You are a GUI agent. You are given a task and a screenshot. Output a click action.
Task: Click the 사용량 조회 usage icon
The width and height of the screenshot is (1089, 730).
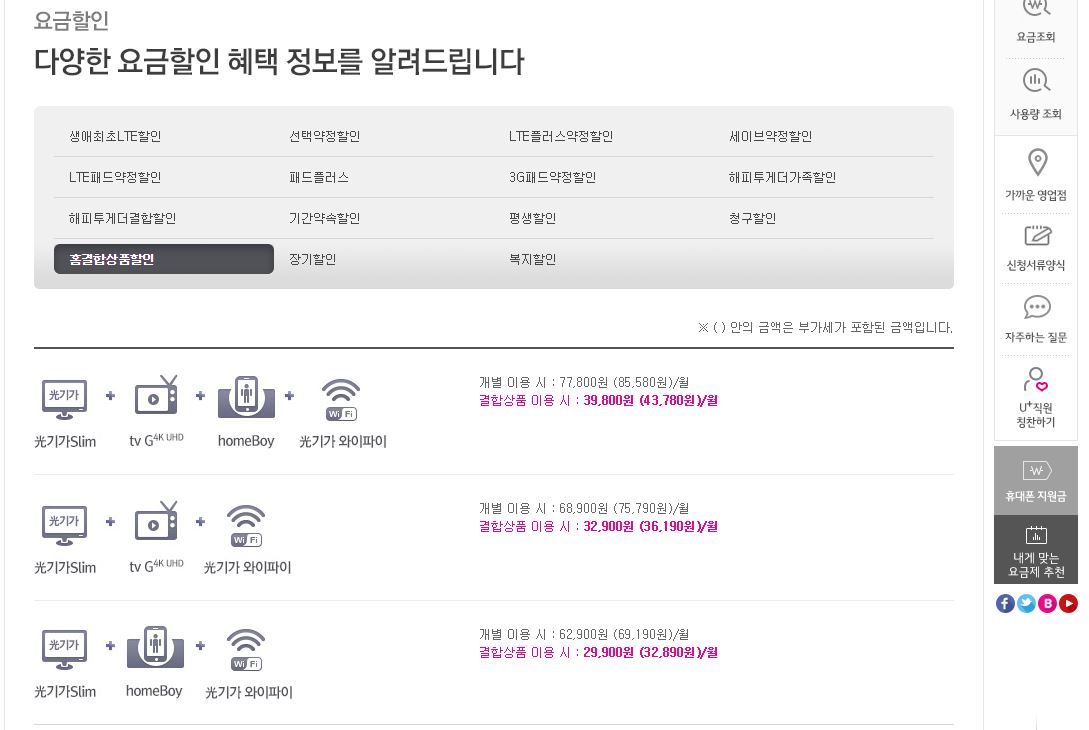coord(1036,82)
